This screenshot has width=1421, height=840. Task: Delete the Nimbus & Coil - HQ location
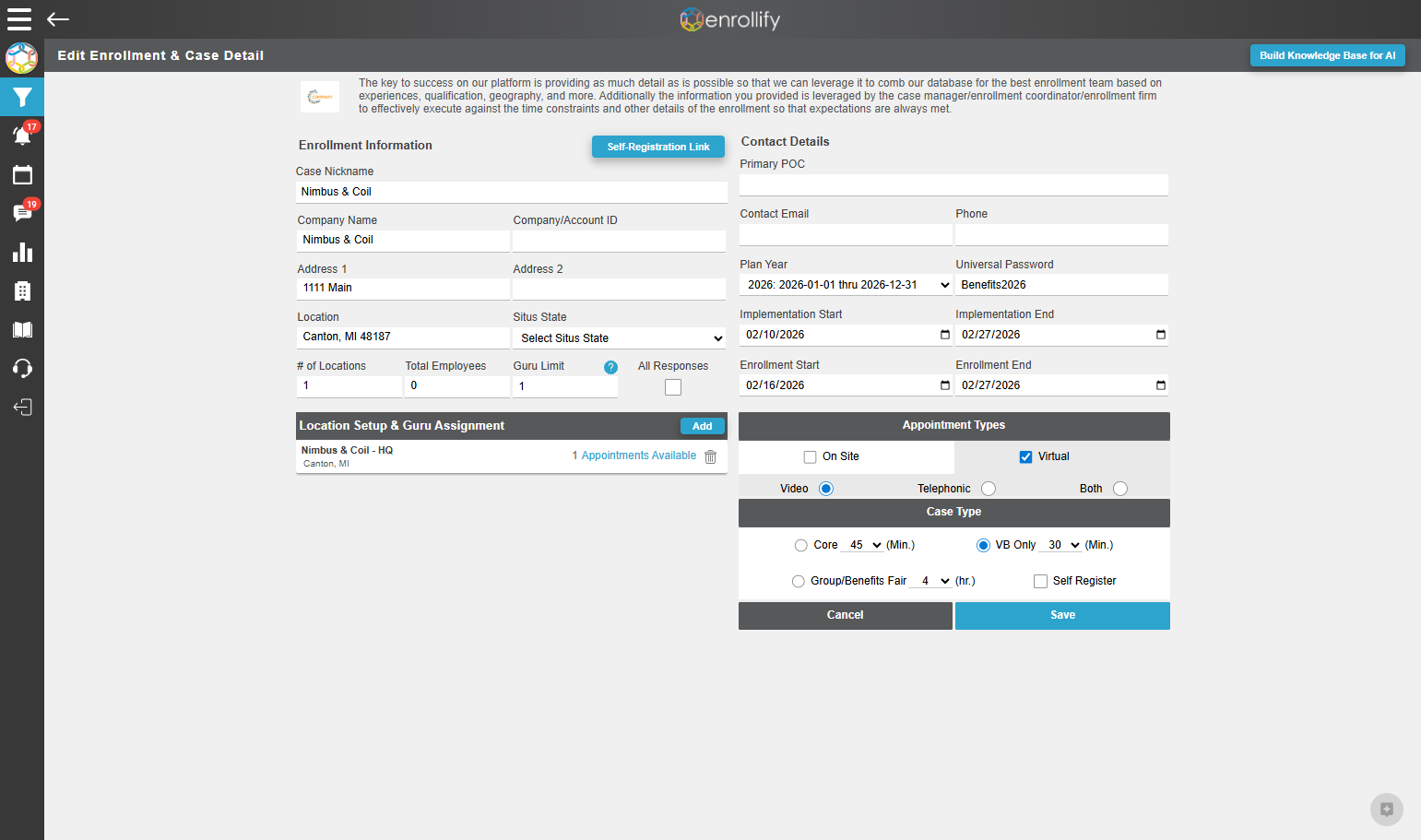[x=711, y=456]
